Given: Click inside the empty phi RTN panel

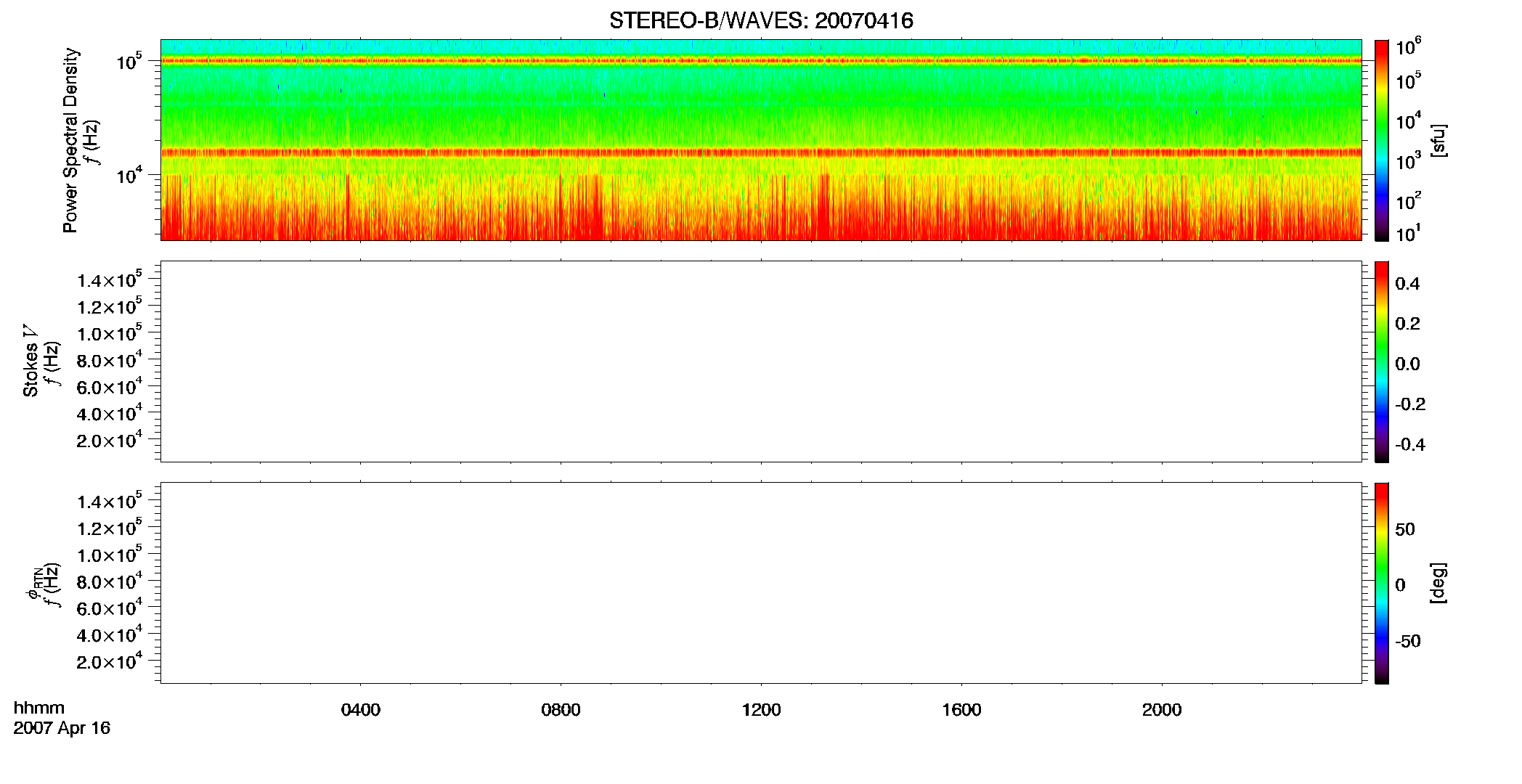Looking at the screenshot, I should click(761, 583).
